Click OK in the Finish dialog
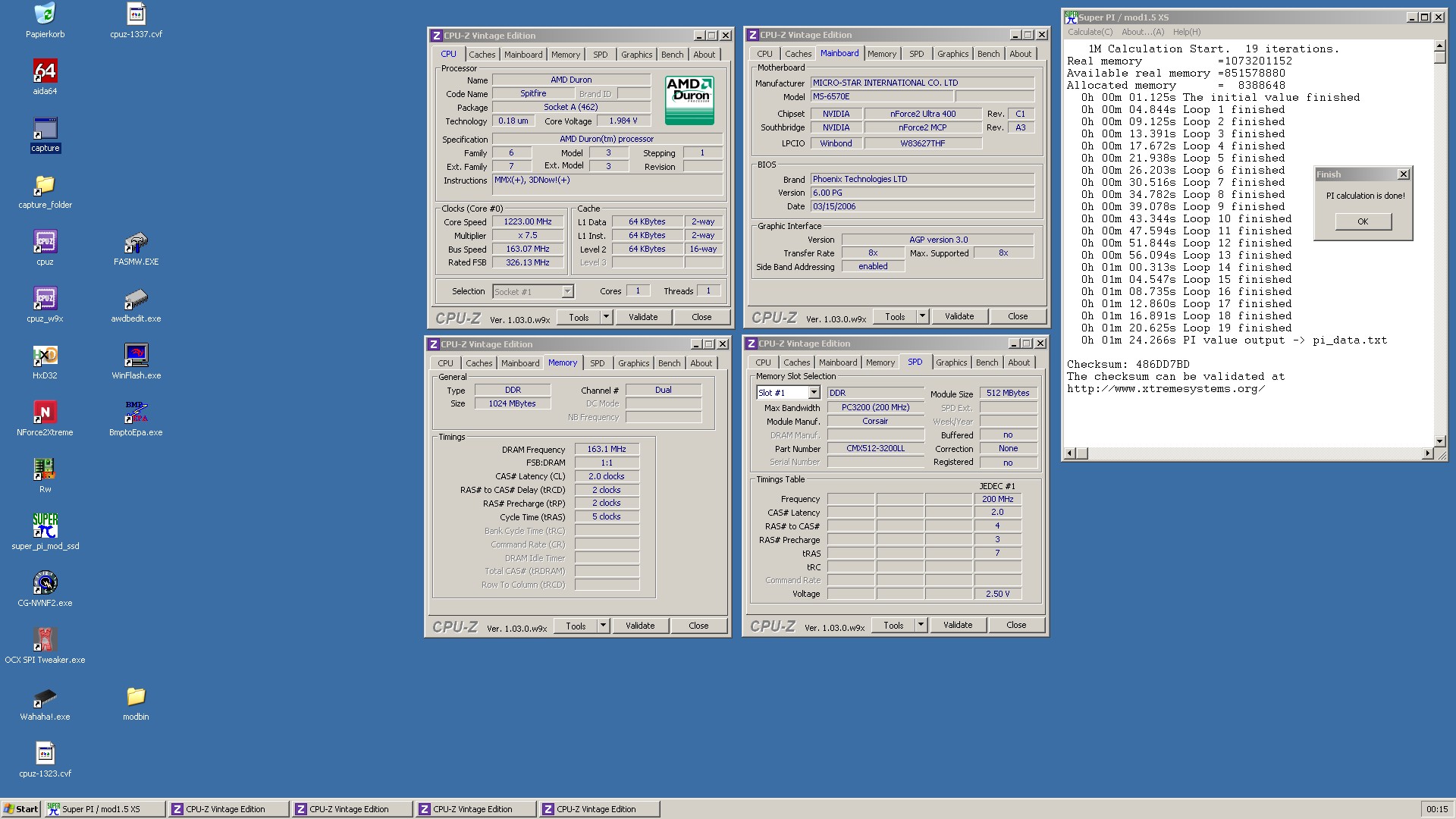The width and height of the screenshot is (1456, 819). tap(1363, 221)
